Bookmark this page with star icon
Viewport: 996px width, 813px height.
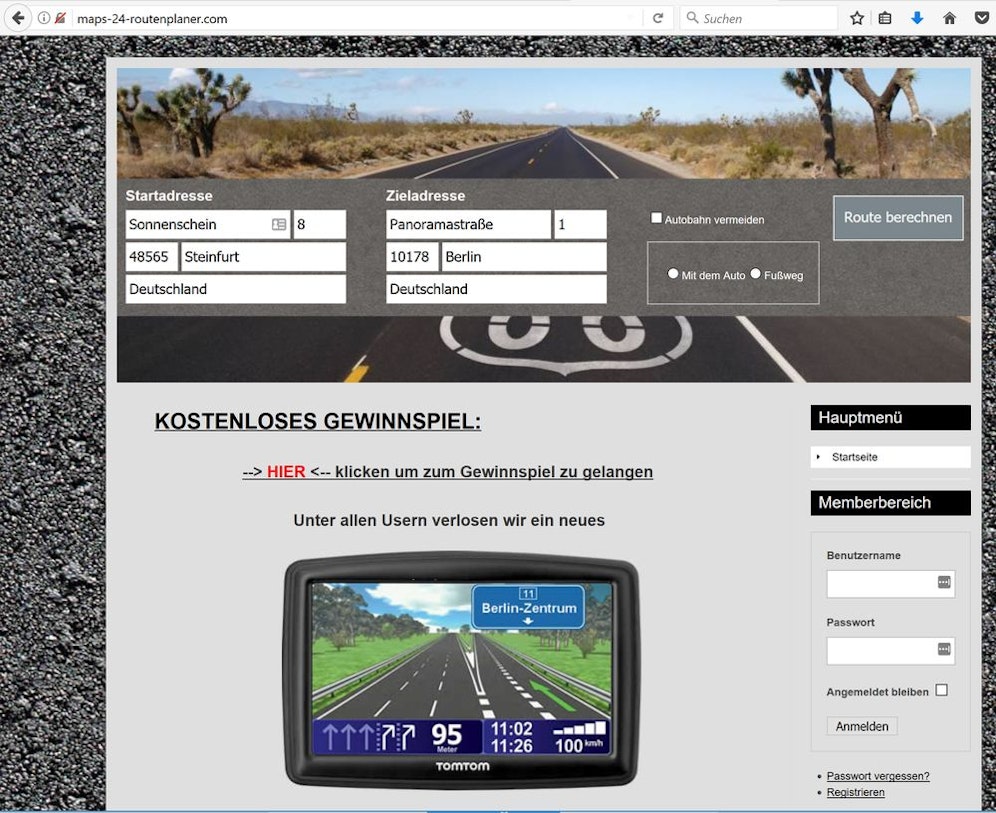(857, 18)
